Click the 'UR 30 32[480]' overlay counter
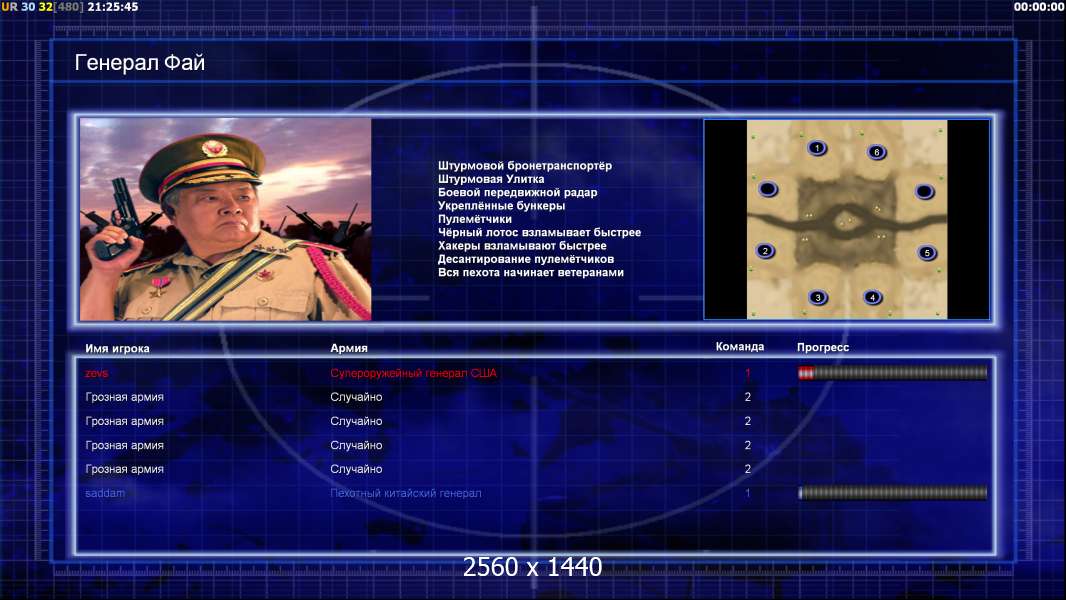The image size is (1066, 600). [42, 7]
